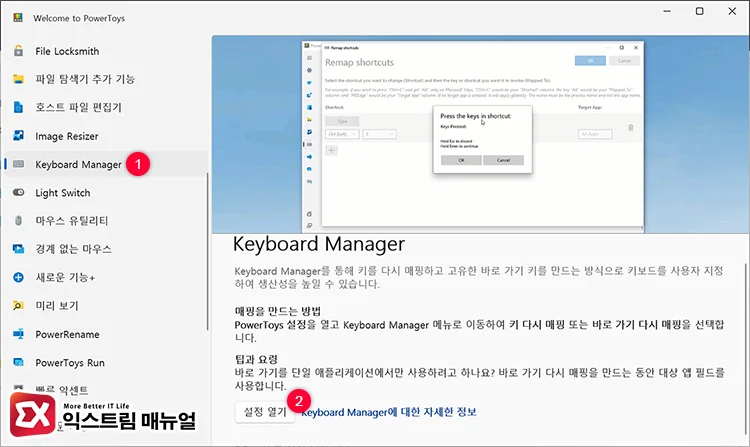Image resolution: width=750 pixels, height=447 pixels.
Task: Click the Light Switch toggle icon
Action: [18, 192]
